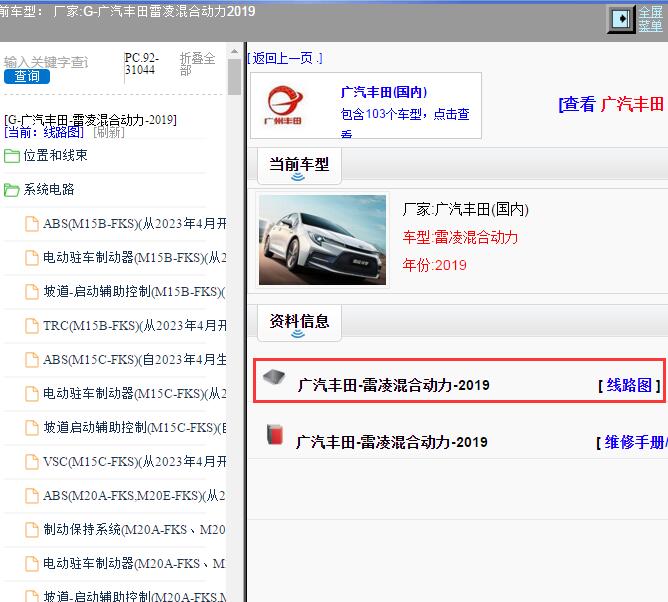Click file icon beside 电动驻车制动器(M20A-FKS)

(x=32, y=565)
